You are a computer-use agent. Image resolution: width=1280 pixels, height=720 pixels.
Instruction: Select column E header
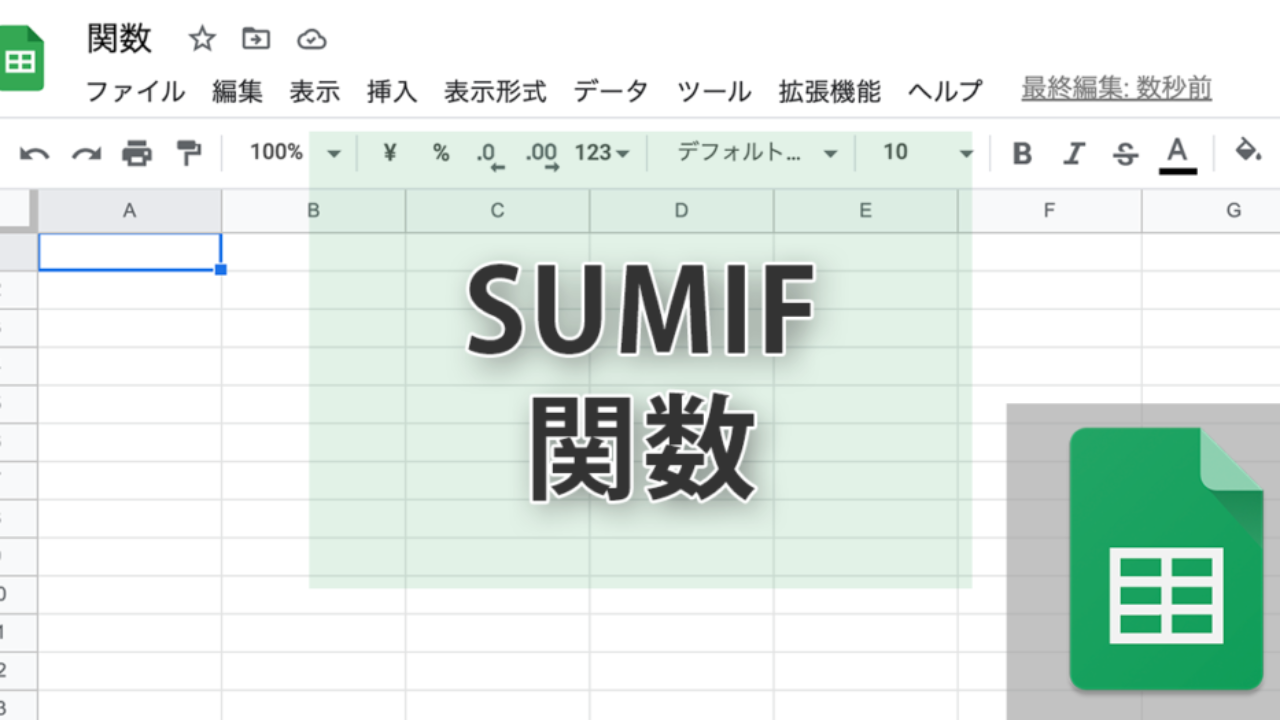[x=865, y=211]
